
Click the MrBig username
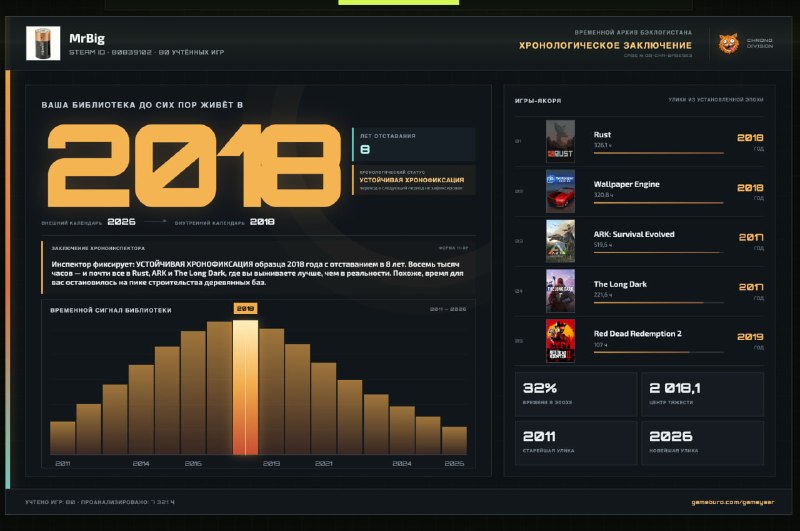[87, 38]
